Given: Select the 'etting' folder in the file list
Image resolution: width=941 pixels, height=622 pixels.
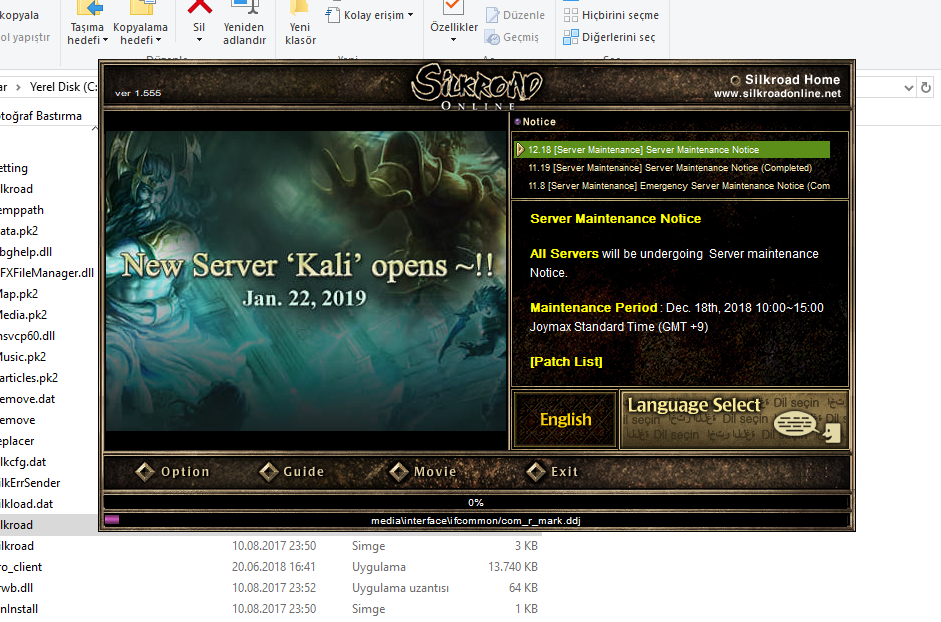Looking at the screenshot, I should pos(14,168).
